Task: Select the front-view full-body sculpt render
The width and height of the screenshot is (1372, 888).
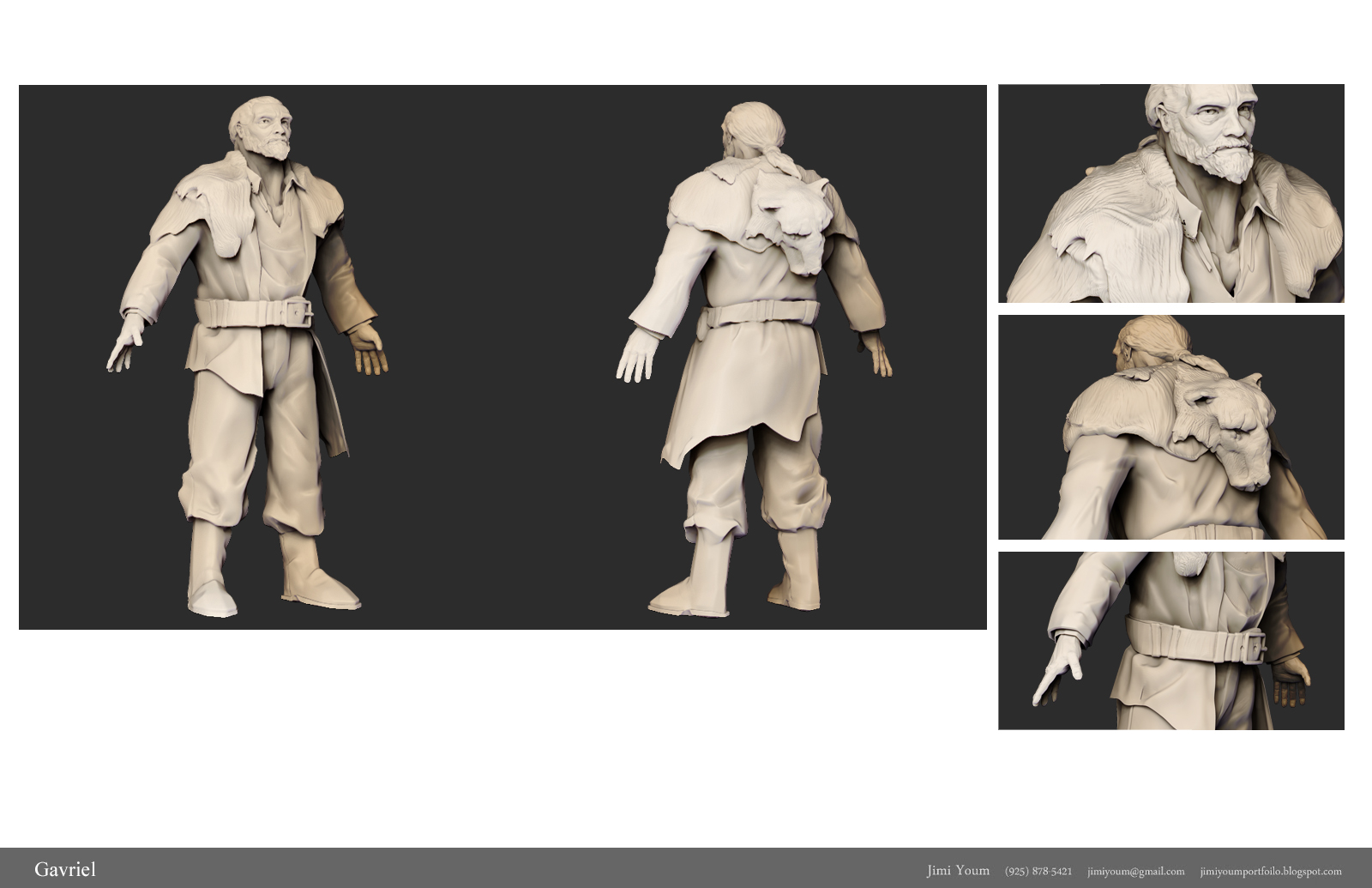Action: tap(248, 356)
